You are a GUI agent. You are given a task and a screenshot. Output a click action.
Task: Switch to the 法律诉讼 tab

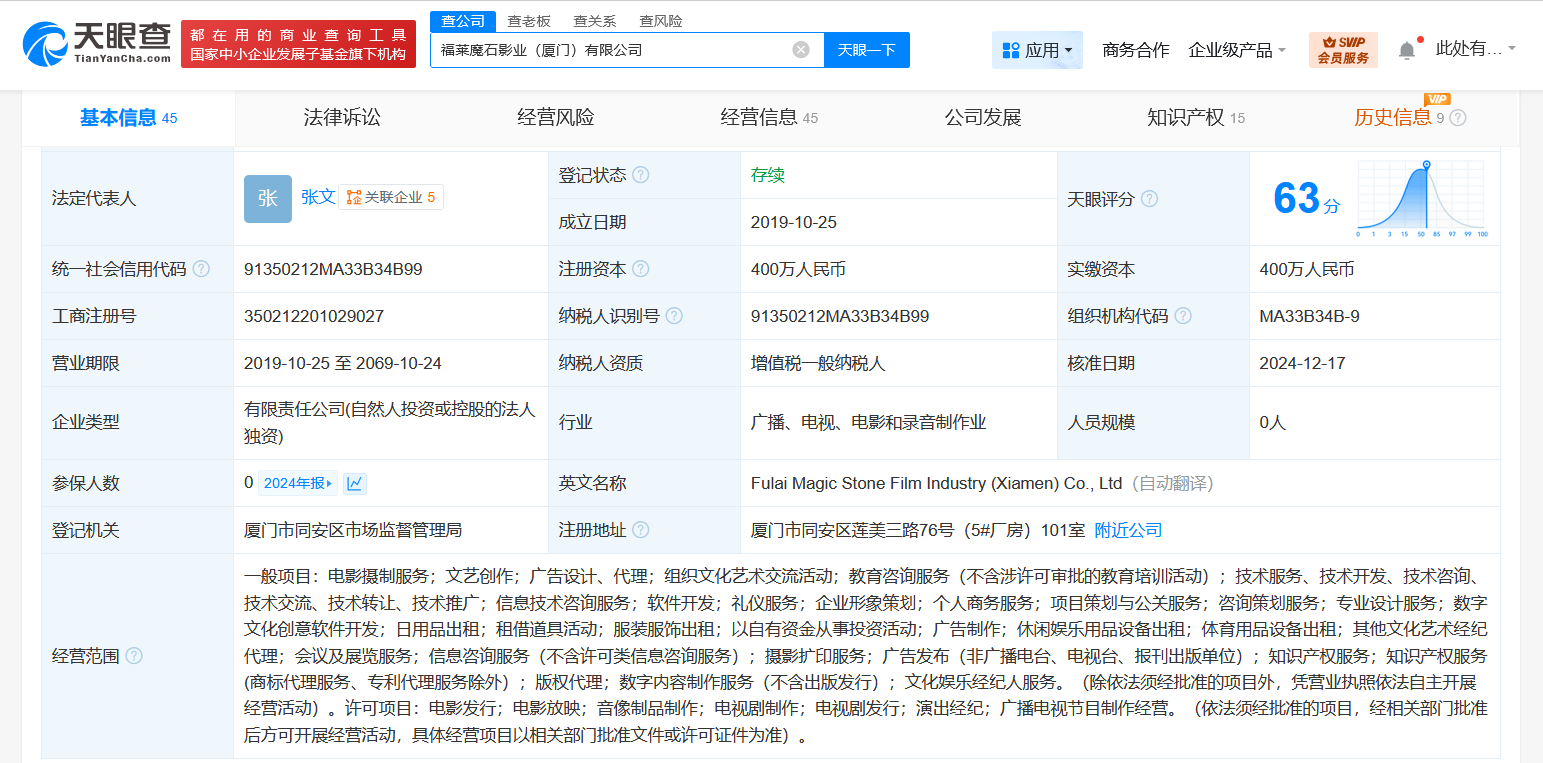pos(342,118)
